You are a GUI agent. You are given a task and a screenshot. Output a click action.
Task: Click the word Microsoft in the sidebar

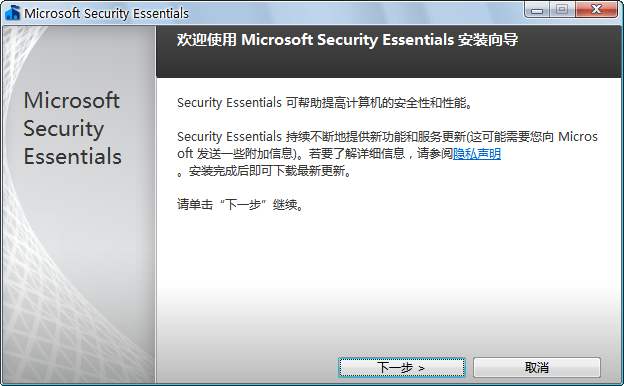(x=72, y=100)
